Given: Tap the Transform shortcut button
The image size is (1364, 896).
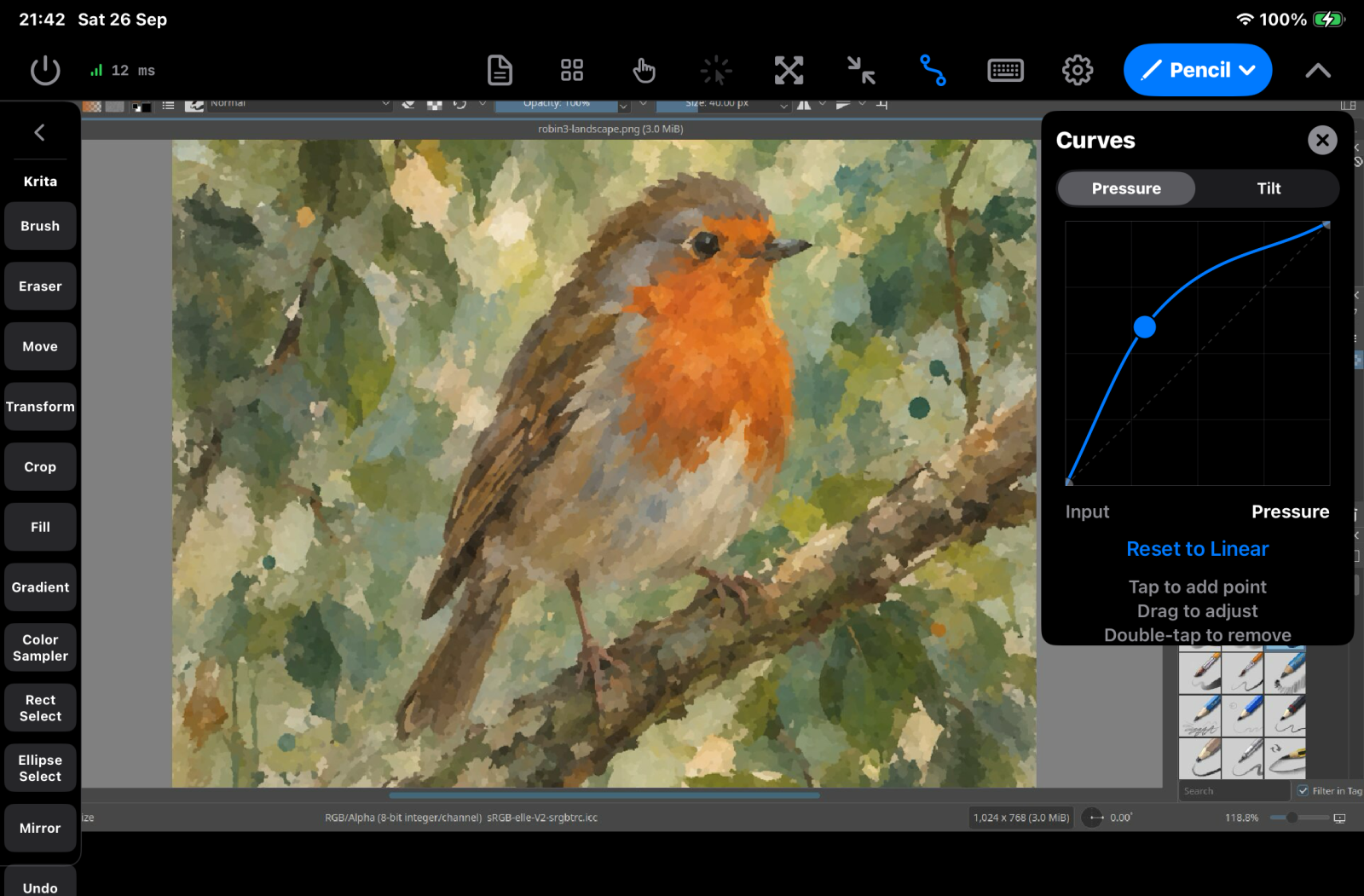Looking at the screenshot, I should coord(40,407).
